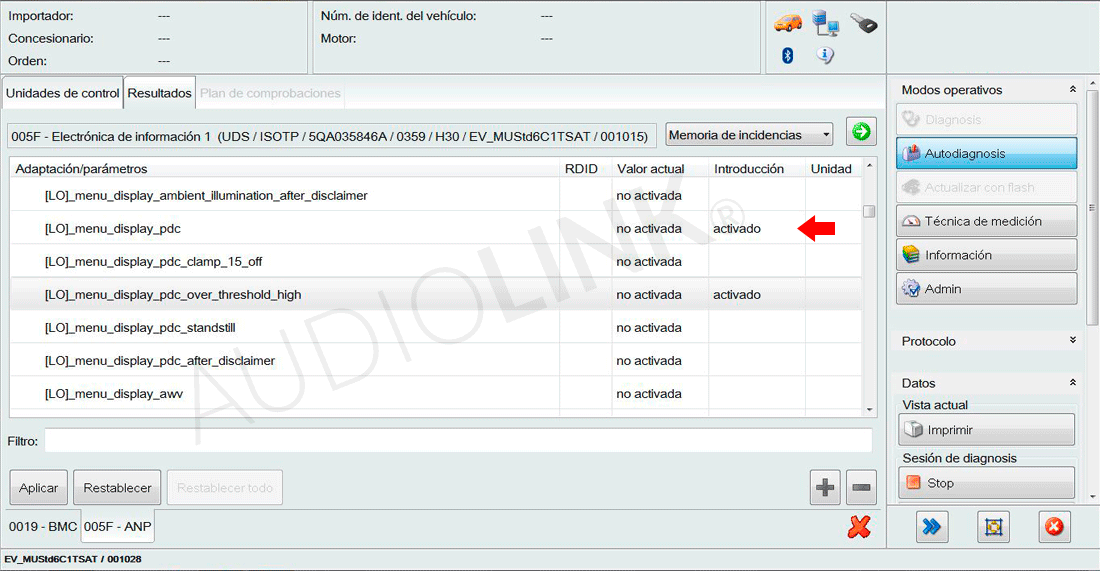Click the Restablecer button
1100x571 pixels.
pos(117,488)
